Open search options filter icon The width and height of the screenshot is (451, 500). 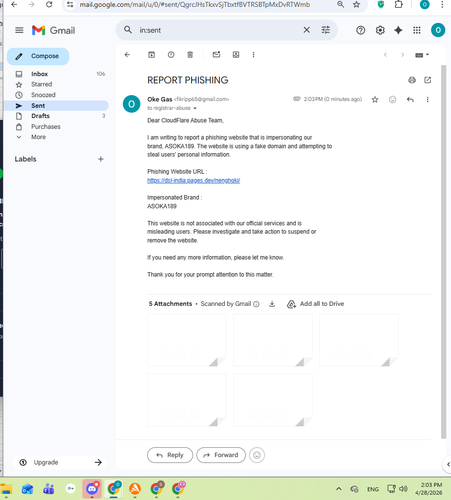click(x=326, y=30)
